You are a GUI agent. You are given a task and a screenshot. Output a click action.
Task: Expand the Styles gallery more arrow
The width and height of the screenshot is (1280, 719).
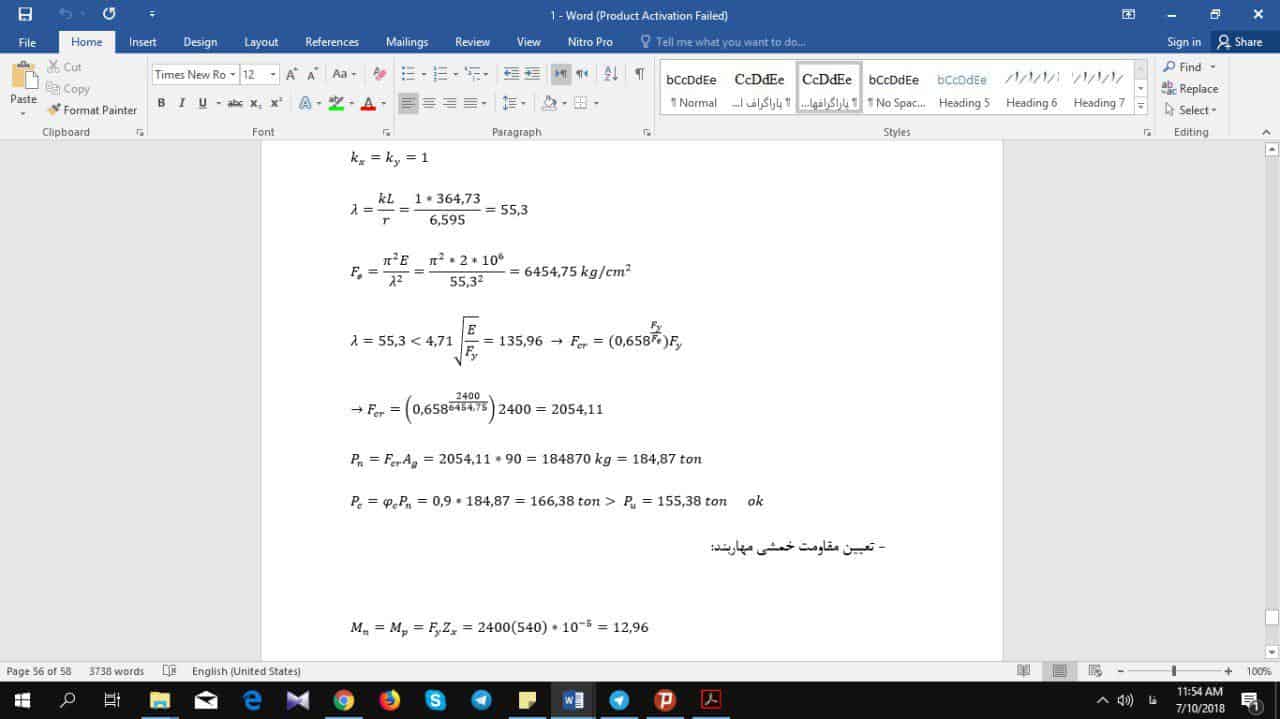coord(1140,106)
